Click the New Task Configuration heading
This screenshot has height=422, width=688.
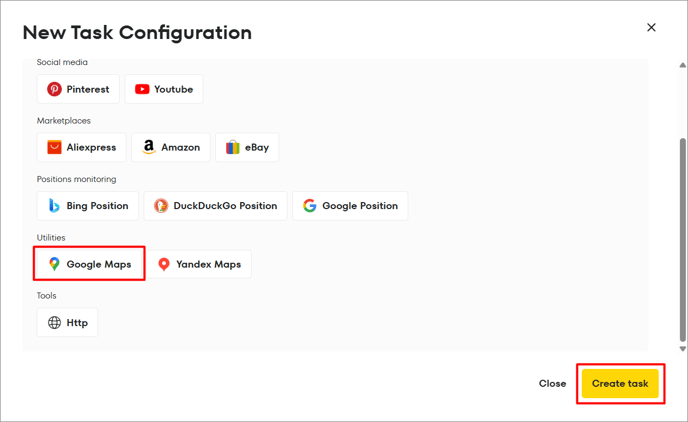(x=137, y=32)
